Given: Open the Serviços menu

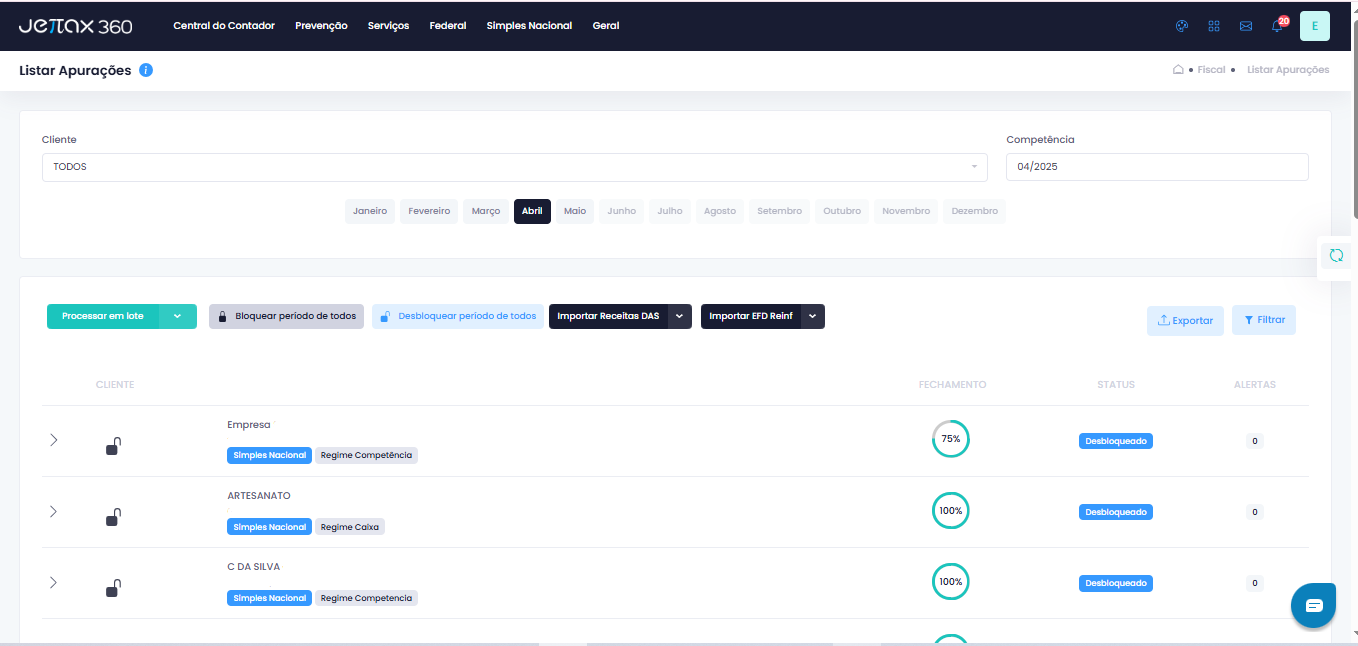Looking at the screenshot, I should click(x=388, y=26).
